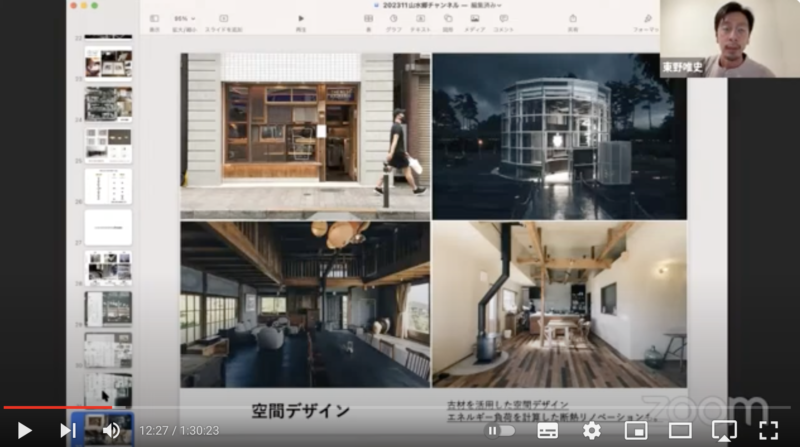This screenshot has width=800, height=447.
Task: Open the Keynote media insert dropdown
Action: pyautogui.click(x=476, y=19)
